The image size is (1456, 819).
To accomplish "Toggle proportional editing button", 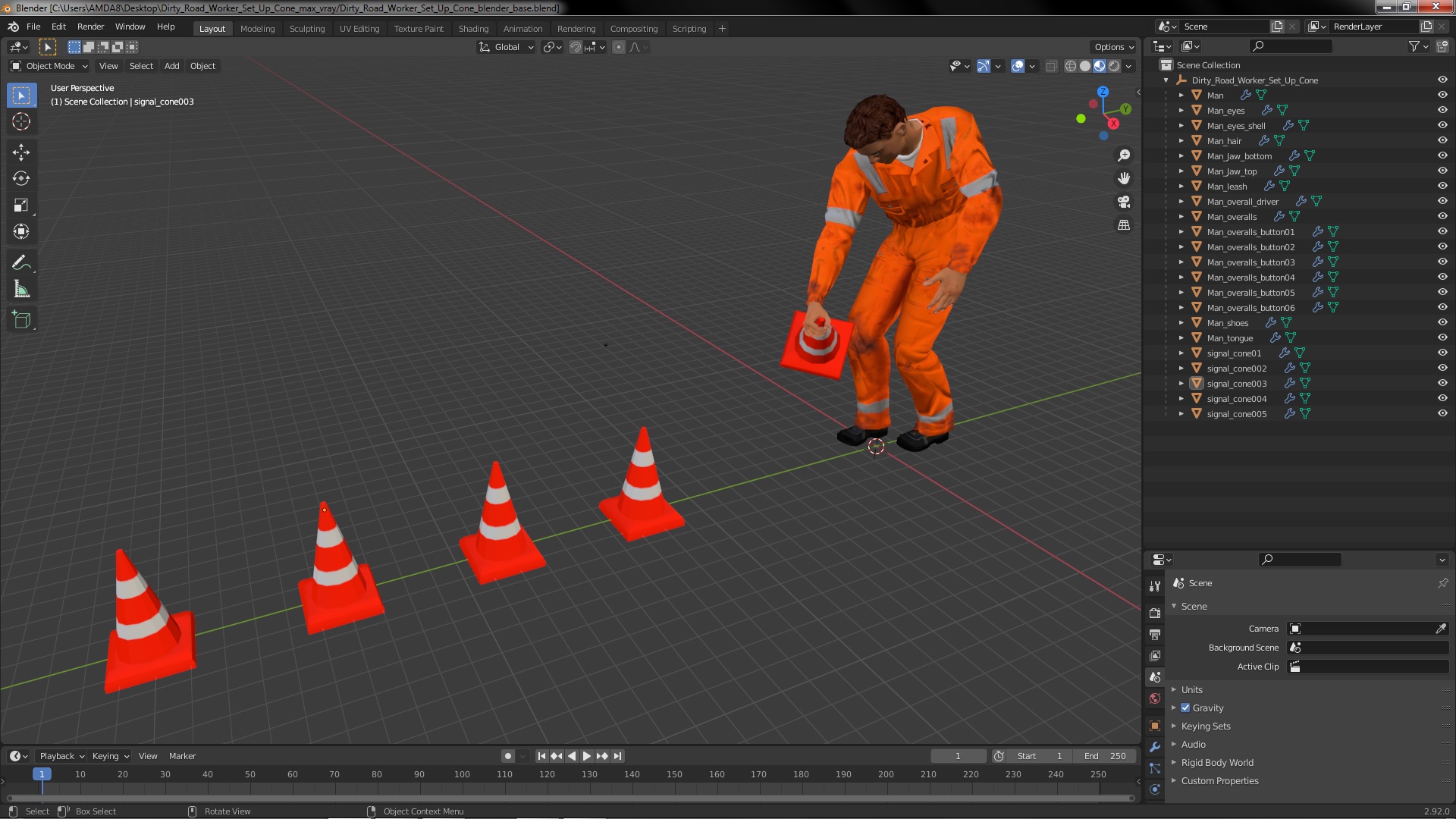I will (619, 47).
